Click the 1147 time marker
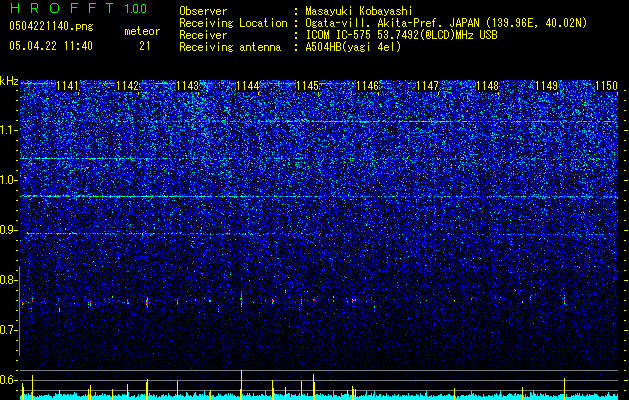This screenshot has height=400, width=629. click(427, 86)
